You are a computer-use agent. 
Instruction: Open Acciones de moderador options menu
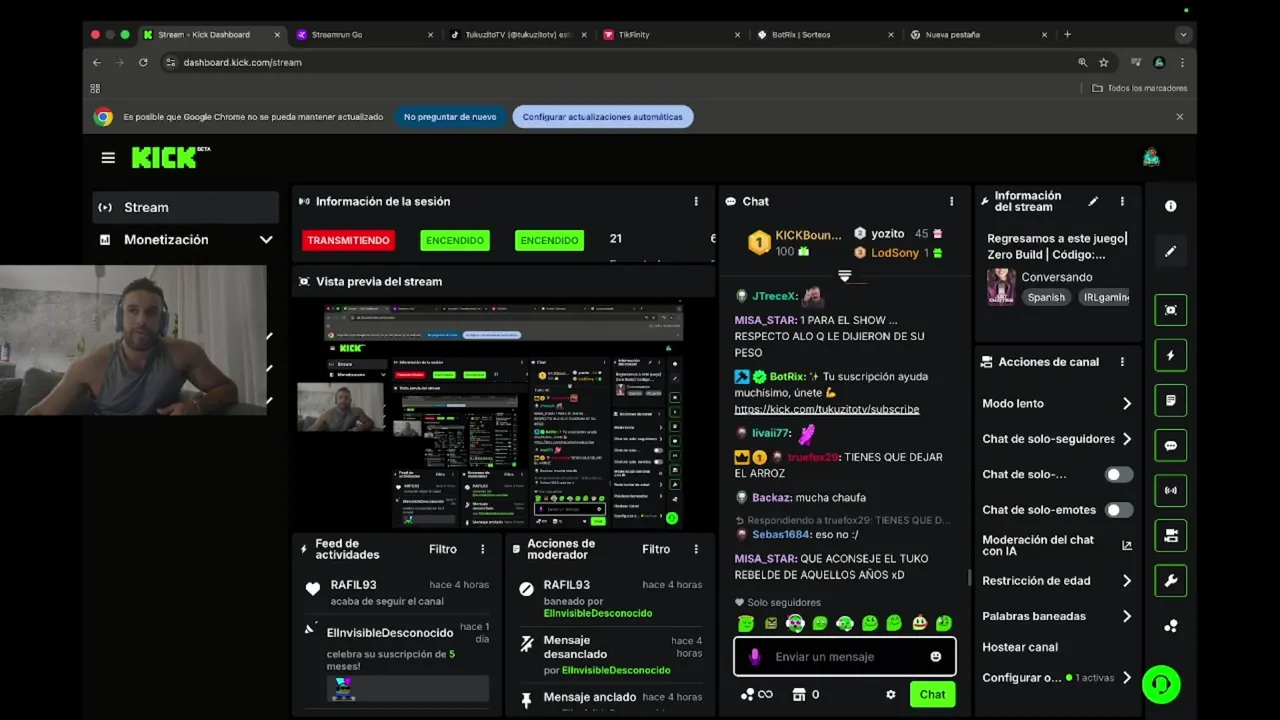click(x=696, y=549)
